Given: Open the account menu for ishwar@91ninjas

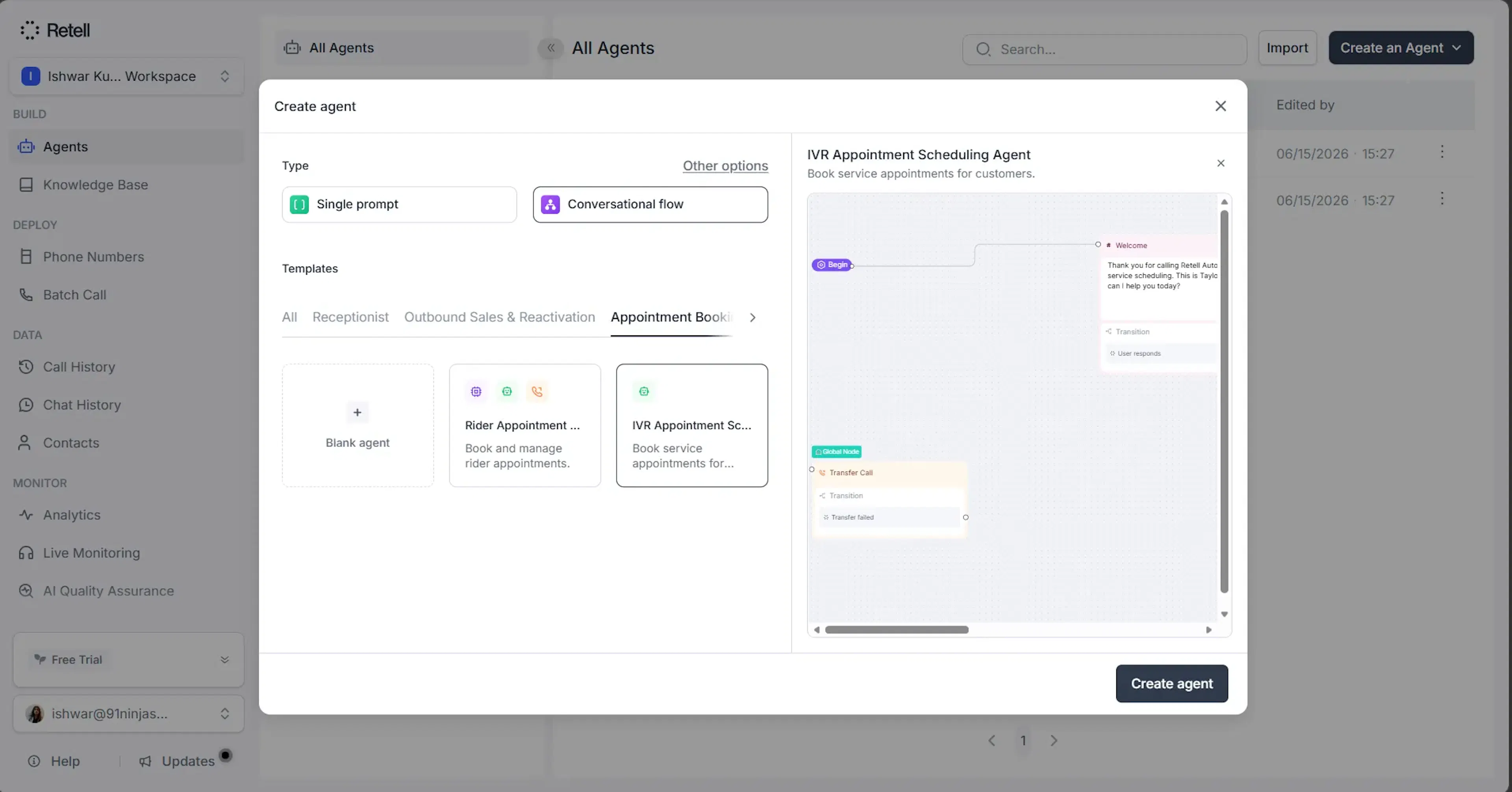Looking at the screenshot, I should (128, 714).
